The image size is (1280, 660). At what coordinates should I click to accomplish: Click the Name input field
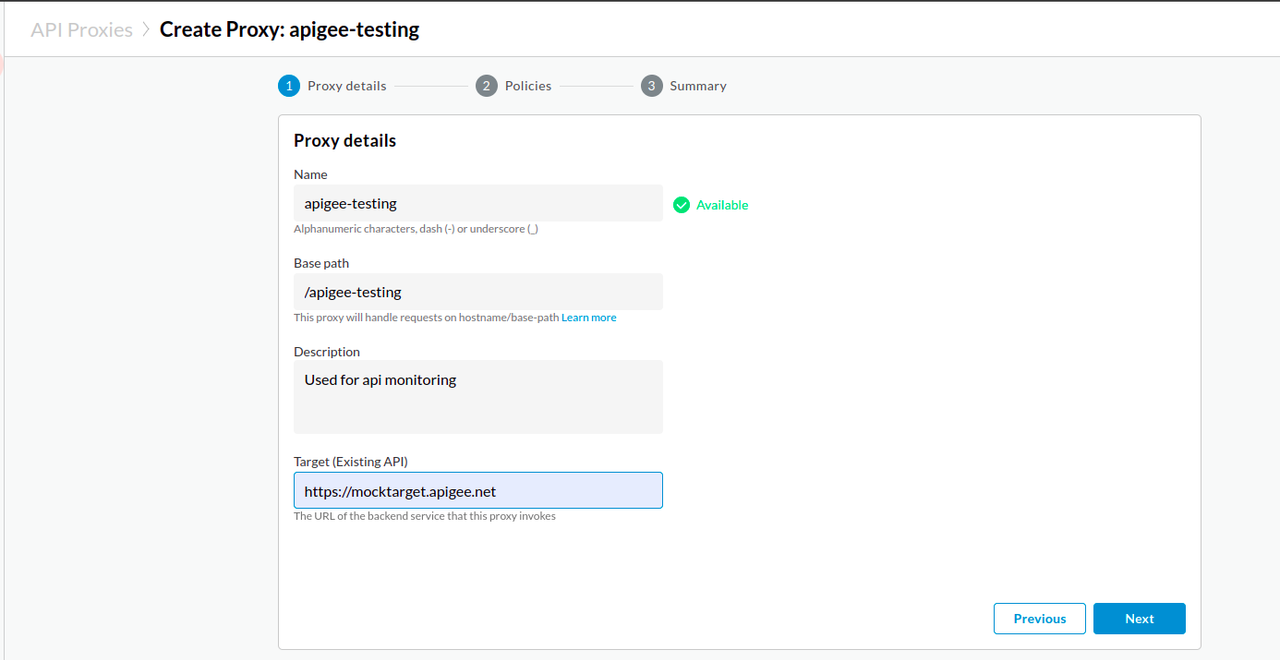click(x=478, y=203)
